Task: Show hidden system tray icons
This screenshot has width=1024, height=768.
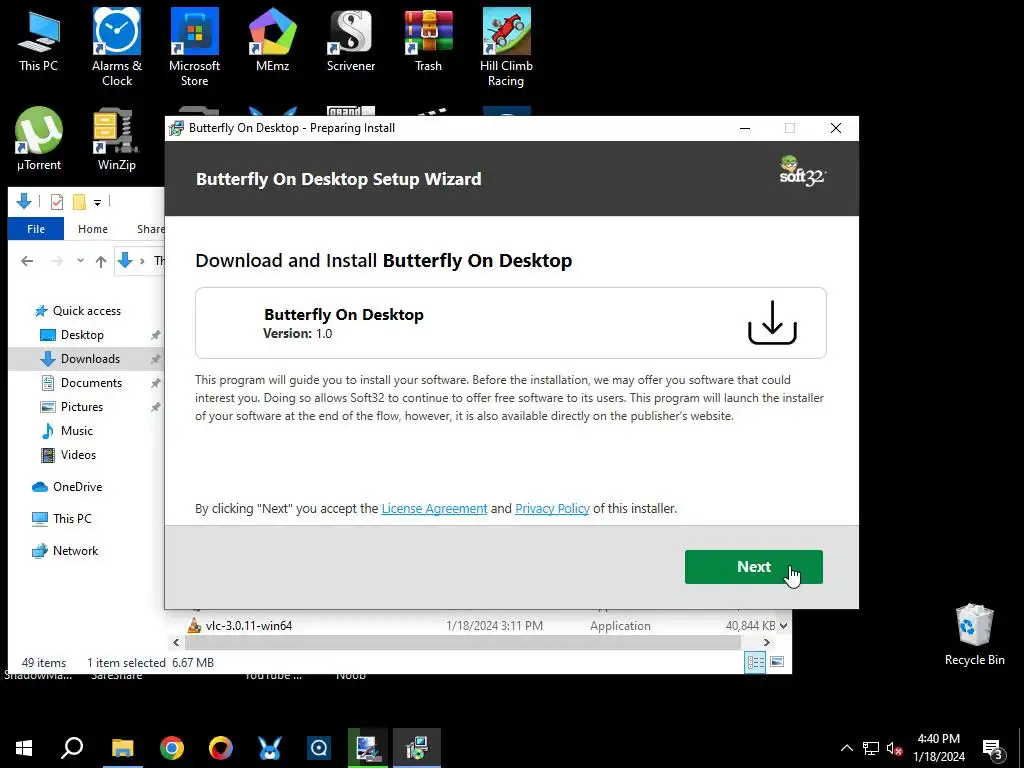Action: 846,748
